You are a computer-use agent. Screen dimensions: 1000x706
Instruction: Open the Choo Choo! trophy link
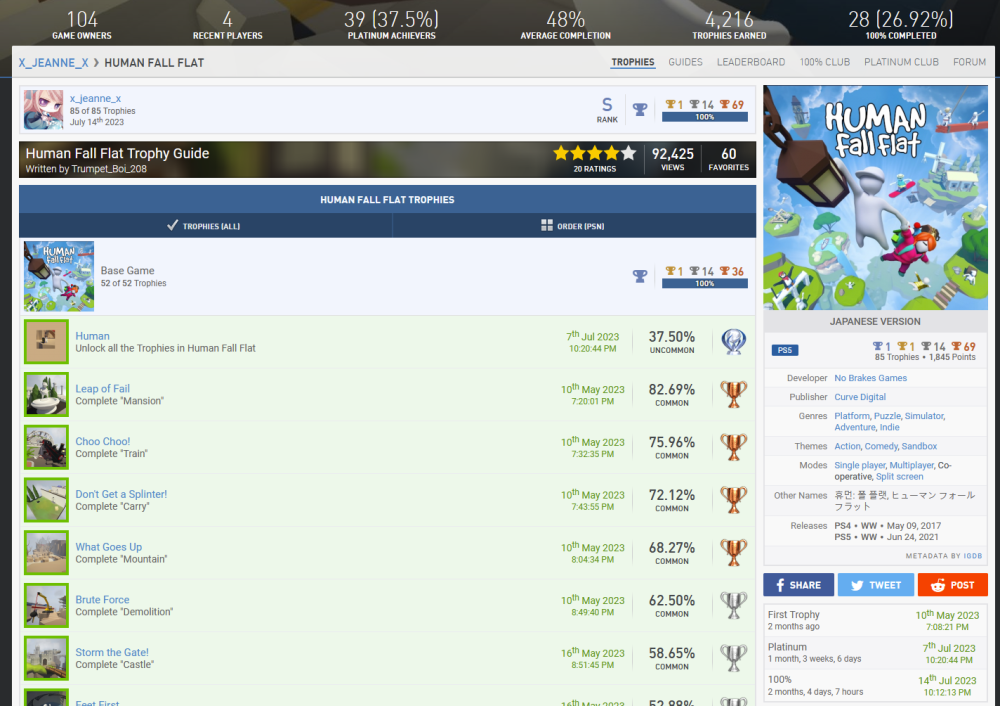pyautogui.click(x=103, y=441)
